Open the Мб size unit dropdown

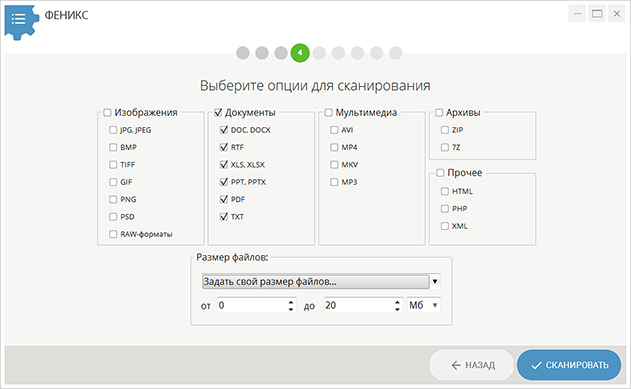click(x=424, y=305)
